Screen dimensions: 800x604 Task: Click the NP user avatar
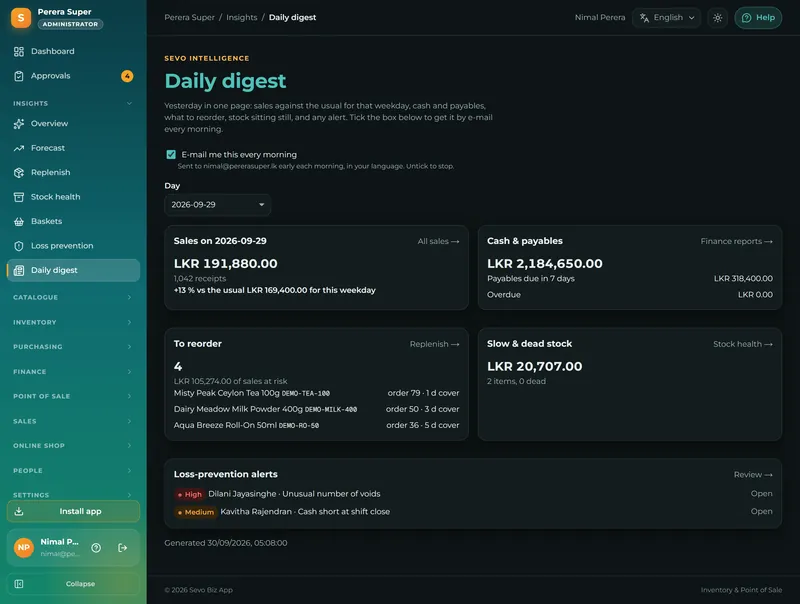(x=23, y=547)
